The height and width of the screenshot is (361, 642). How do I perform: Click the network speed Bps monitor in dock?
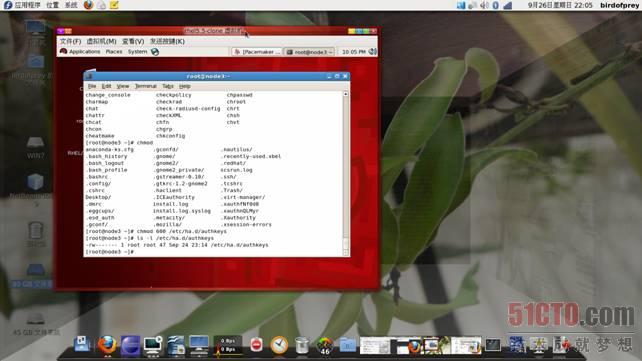click(228, 345)
